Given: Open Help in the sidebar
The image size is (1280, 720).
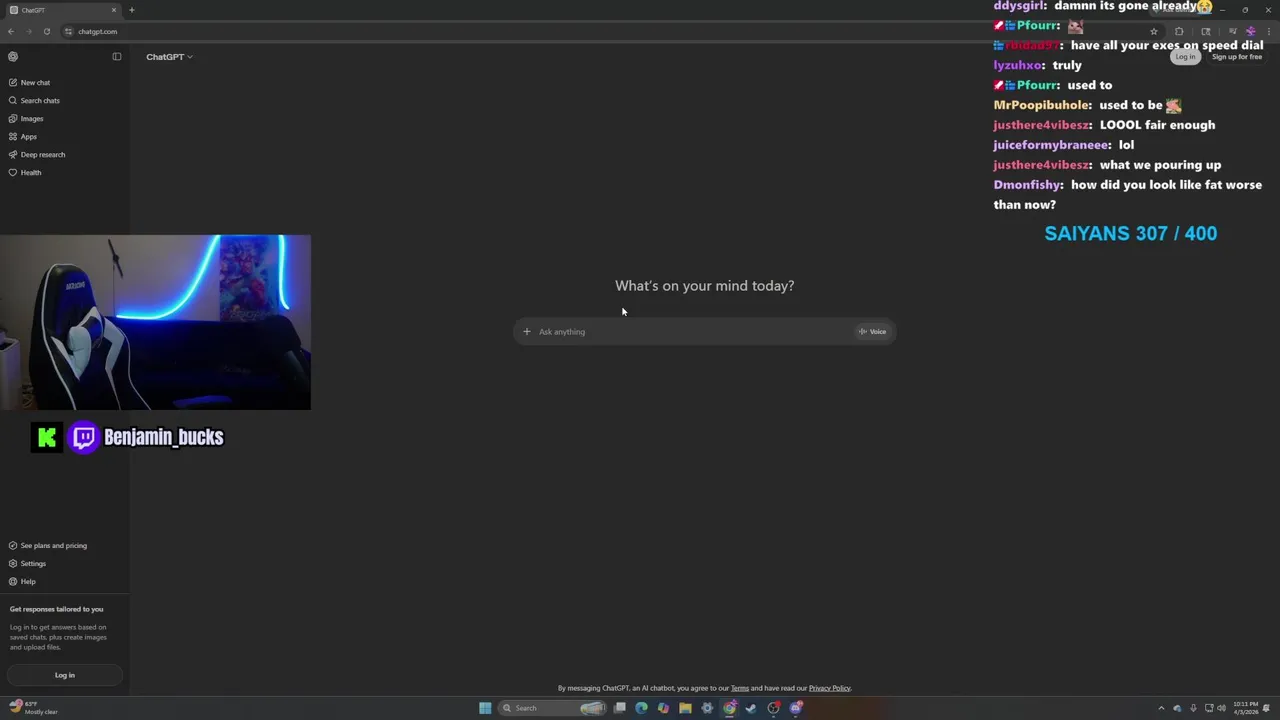Looking at the screenshot, I should tap(22, 581).
